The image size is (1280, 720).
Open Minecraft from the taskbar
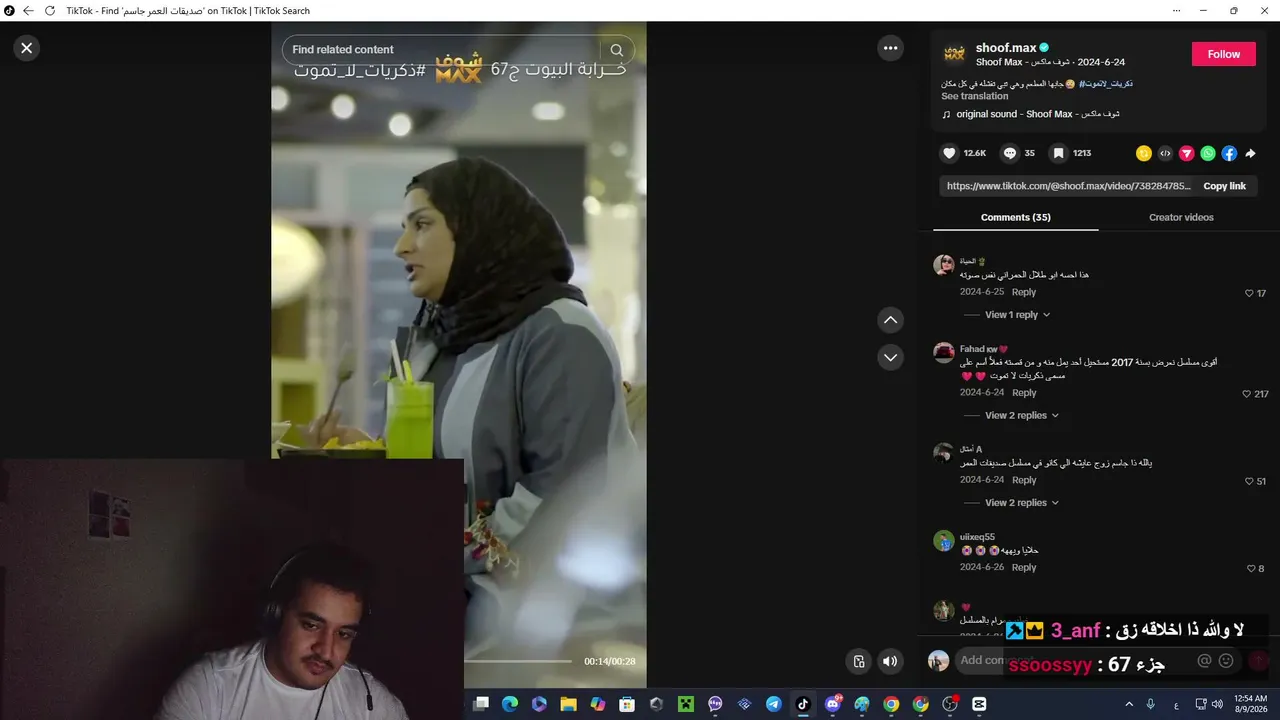click(685, 704)
